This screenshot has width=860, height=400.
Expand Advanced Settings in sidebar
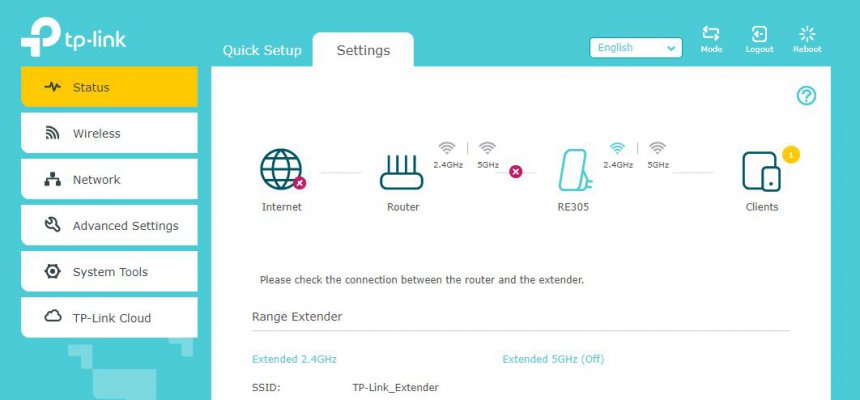click(x=109, y=226)
